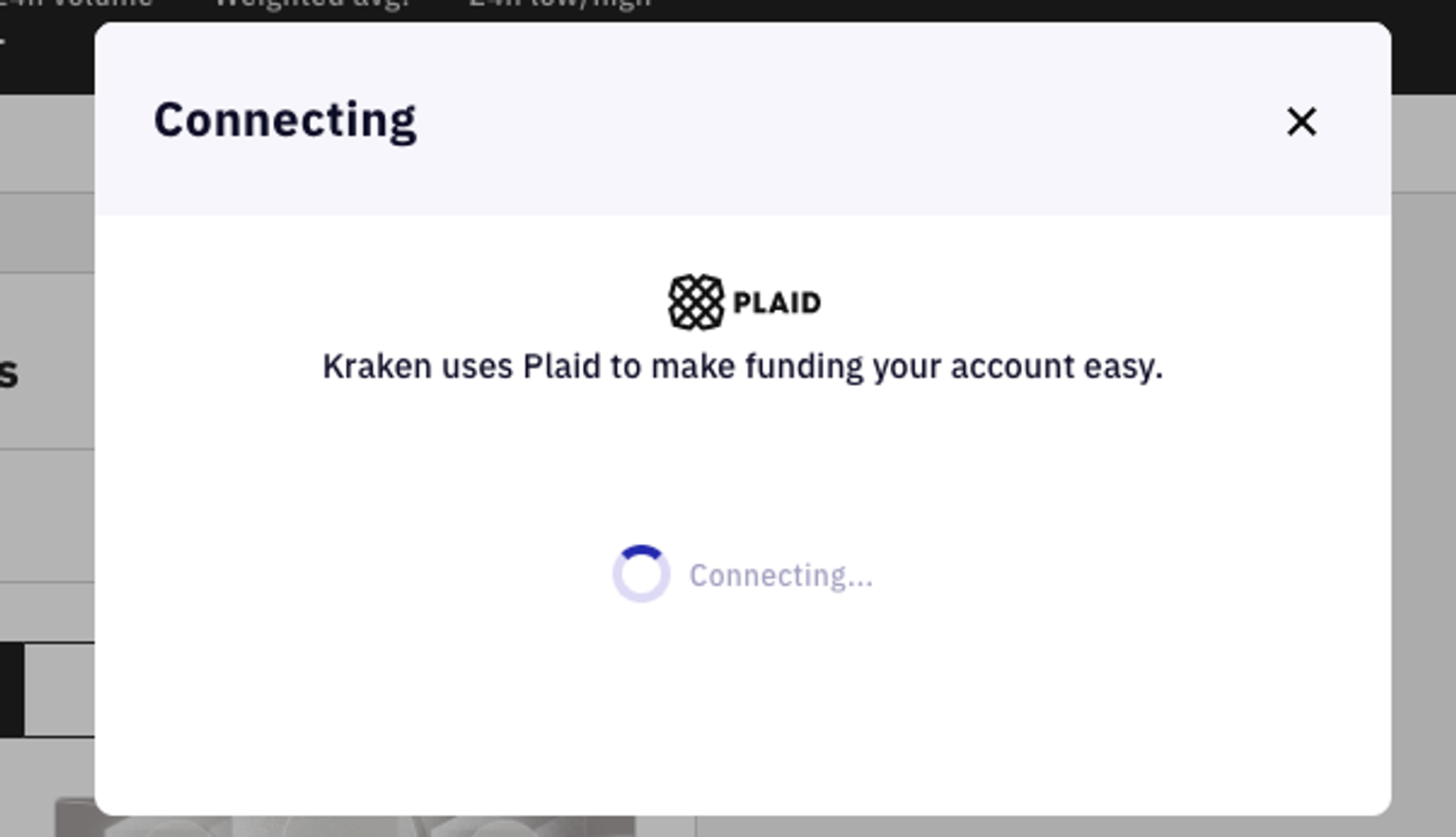
Task: Select the 24h low/high header label
Action: point(557,4)
